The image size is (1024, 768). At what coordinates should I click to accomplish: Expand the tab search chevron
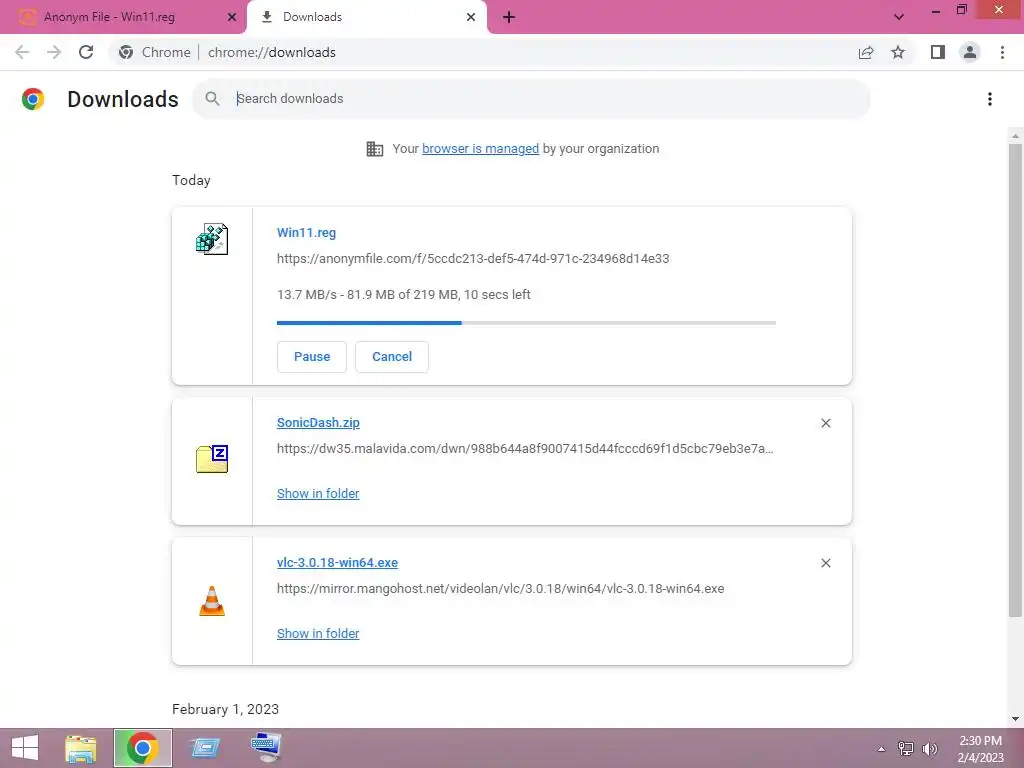click(x=899, y=17)
